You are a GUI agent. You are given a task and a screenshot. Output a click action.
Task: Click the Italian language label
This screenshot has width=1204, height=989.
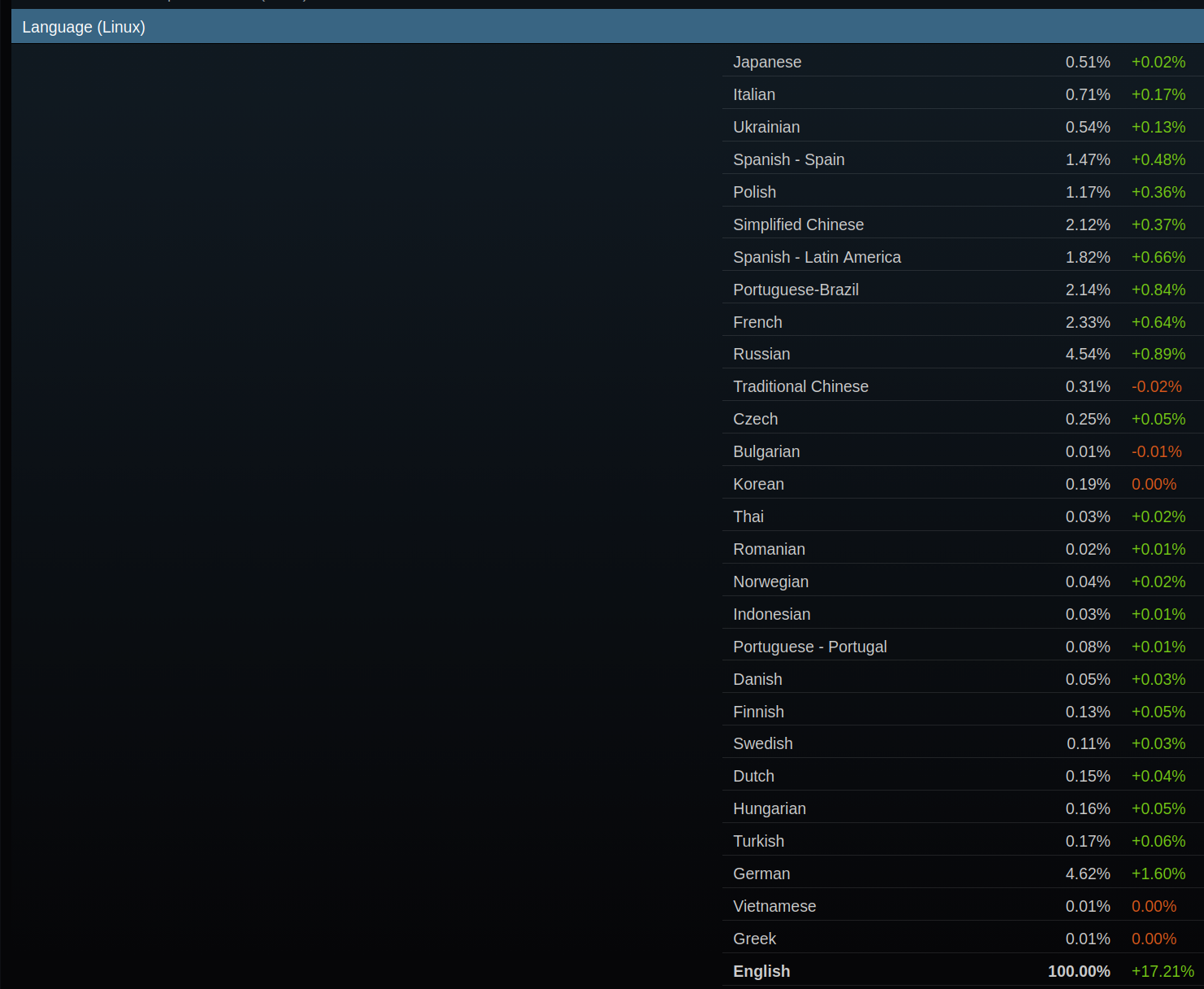[754, 94]
